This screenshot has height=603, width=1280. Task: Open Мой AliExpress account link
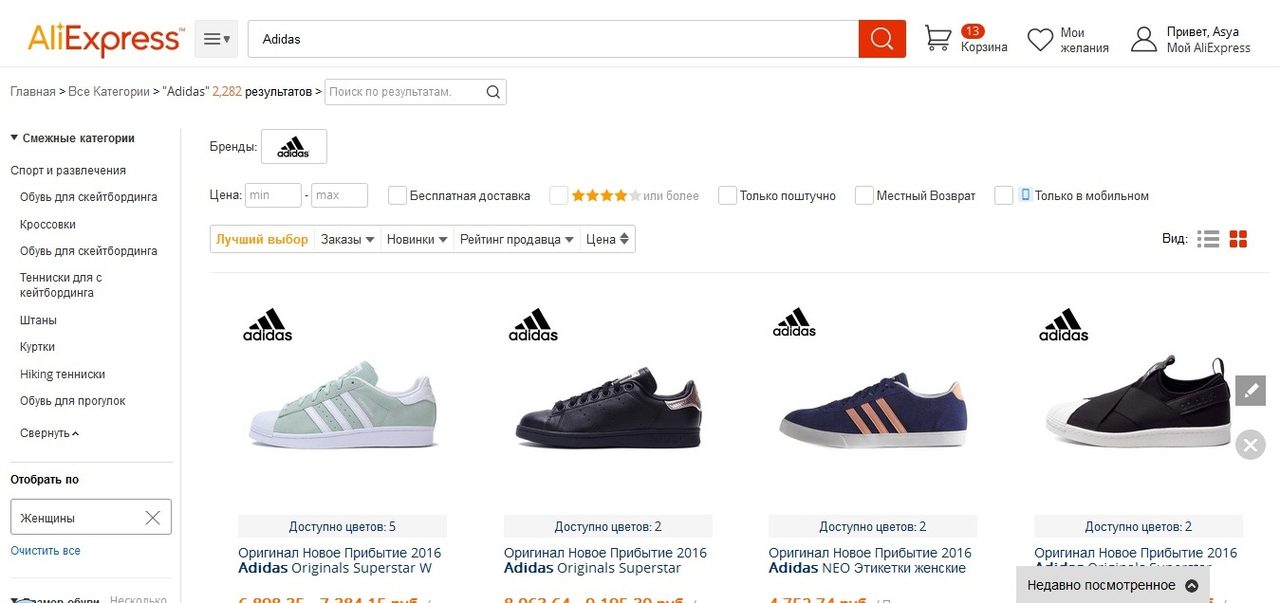[x=1208, y=48]
